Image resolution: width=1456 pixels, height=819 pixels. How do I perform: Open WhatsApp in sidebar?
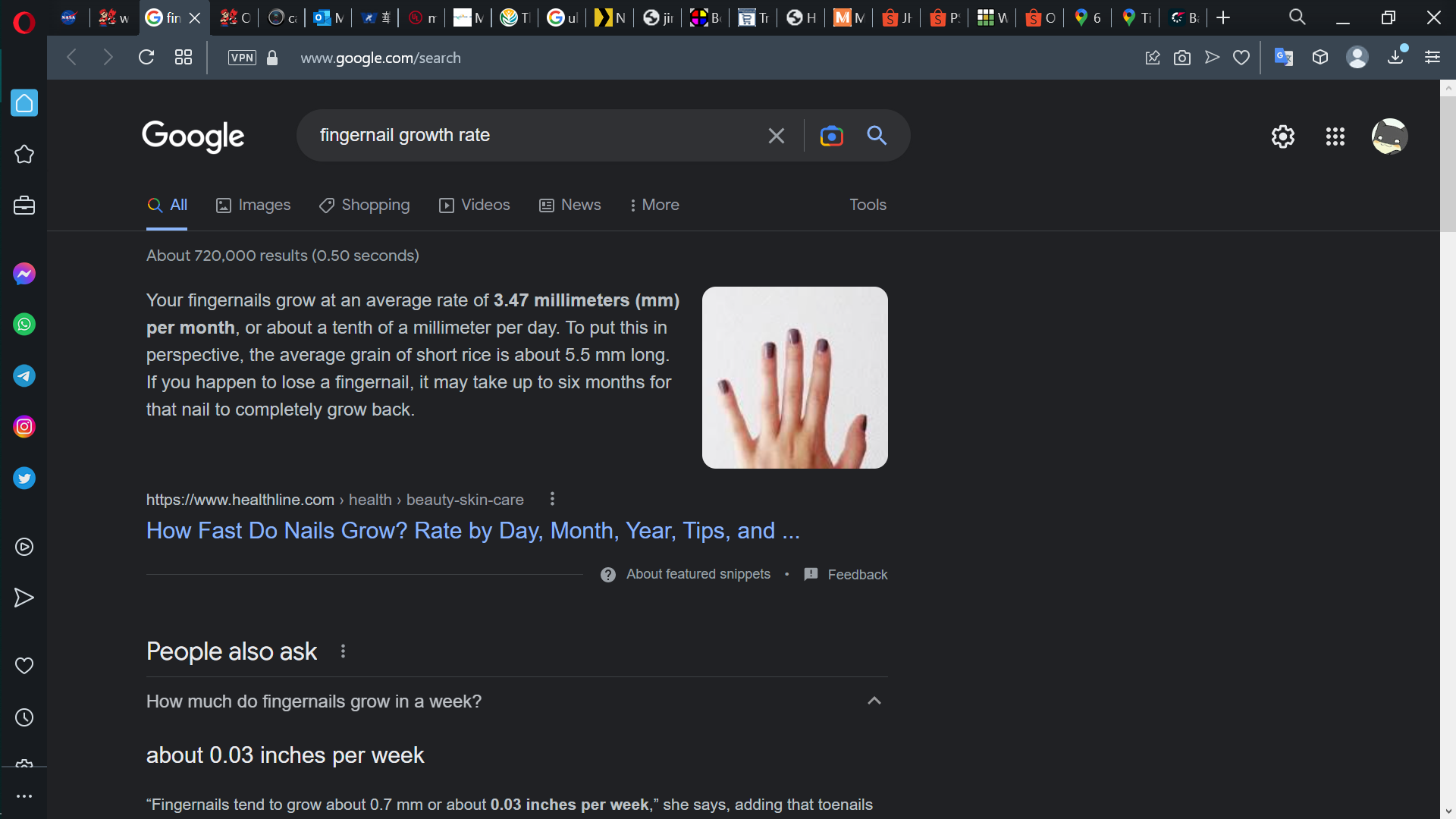[24, 325]
